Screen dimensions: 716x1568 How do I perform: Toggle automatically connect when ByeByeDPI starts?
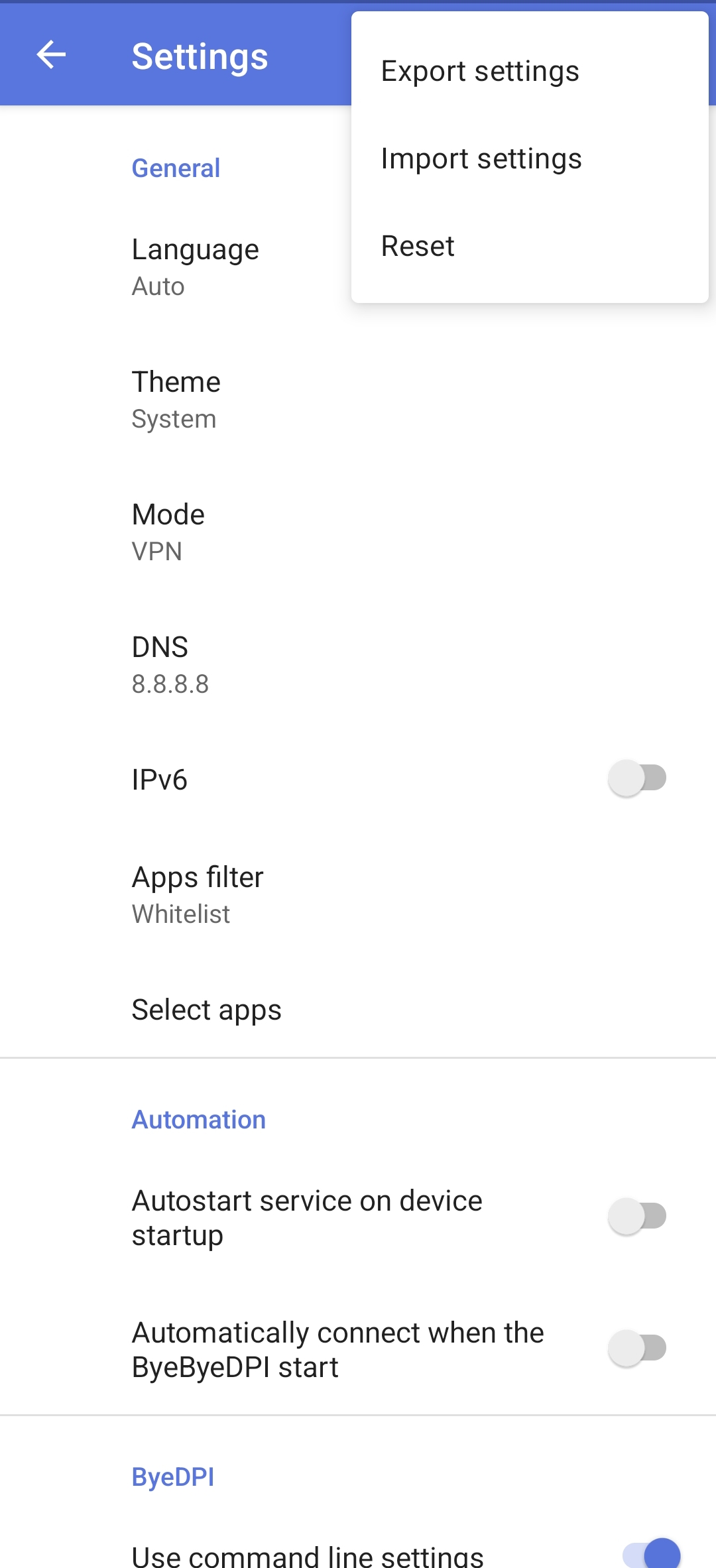637,1349
